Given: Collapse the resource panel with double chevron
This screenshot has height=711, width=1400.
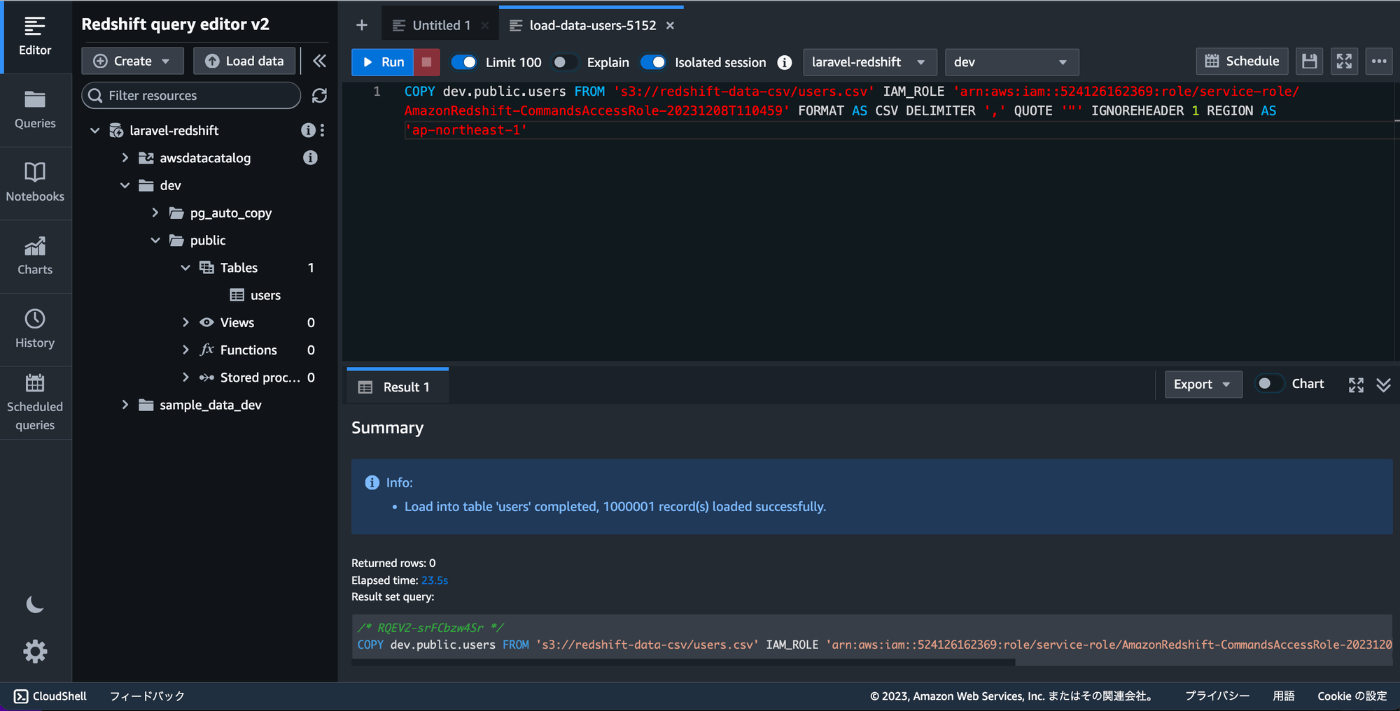Looking at the screenshot, I should (x=319, y=61).
